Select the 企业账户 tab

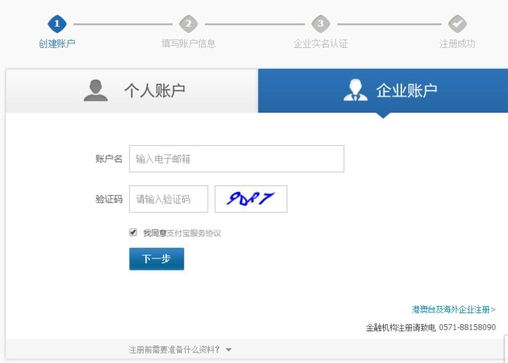(x=383, y=91)
